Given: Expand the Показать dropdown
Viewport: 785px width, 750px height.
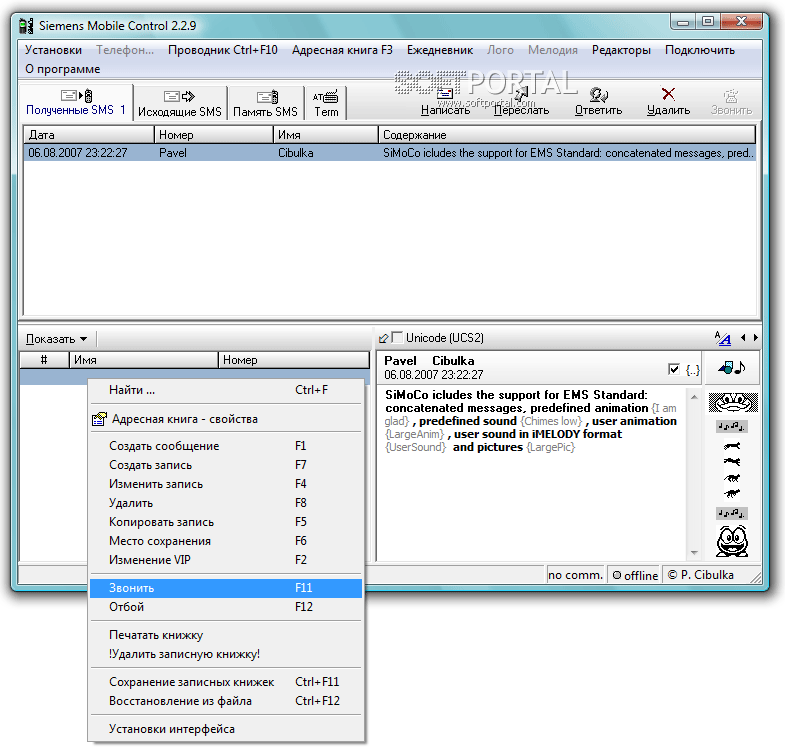Looking at the screenshot, I should pos(57,339).
